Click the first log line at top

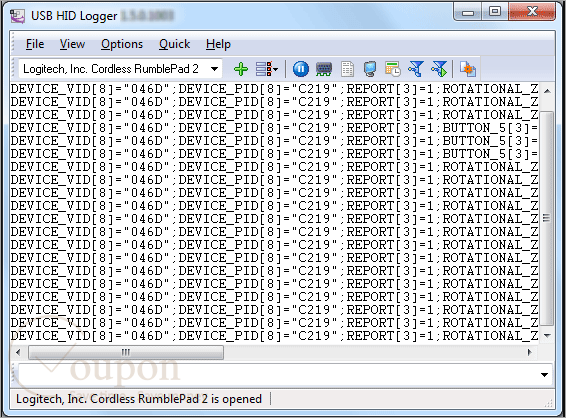(x=274, y=89)
